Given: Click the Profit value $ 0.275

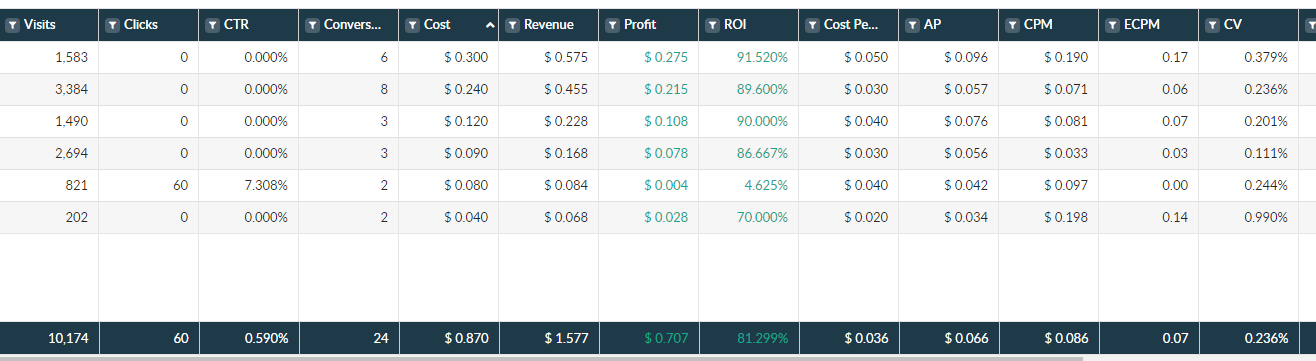Looking at the screenshot, I should 666,58.
